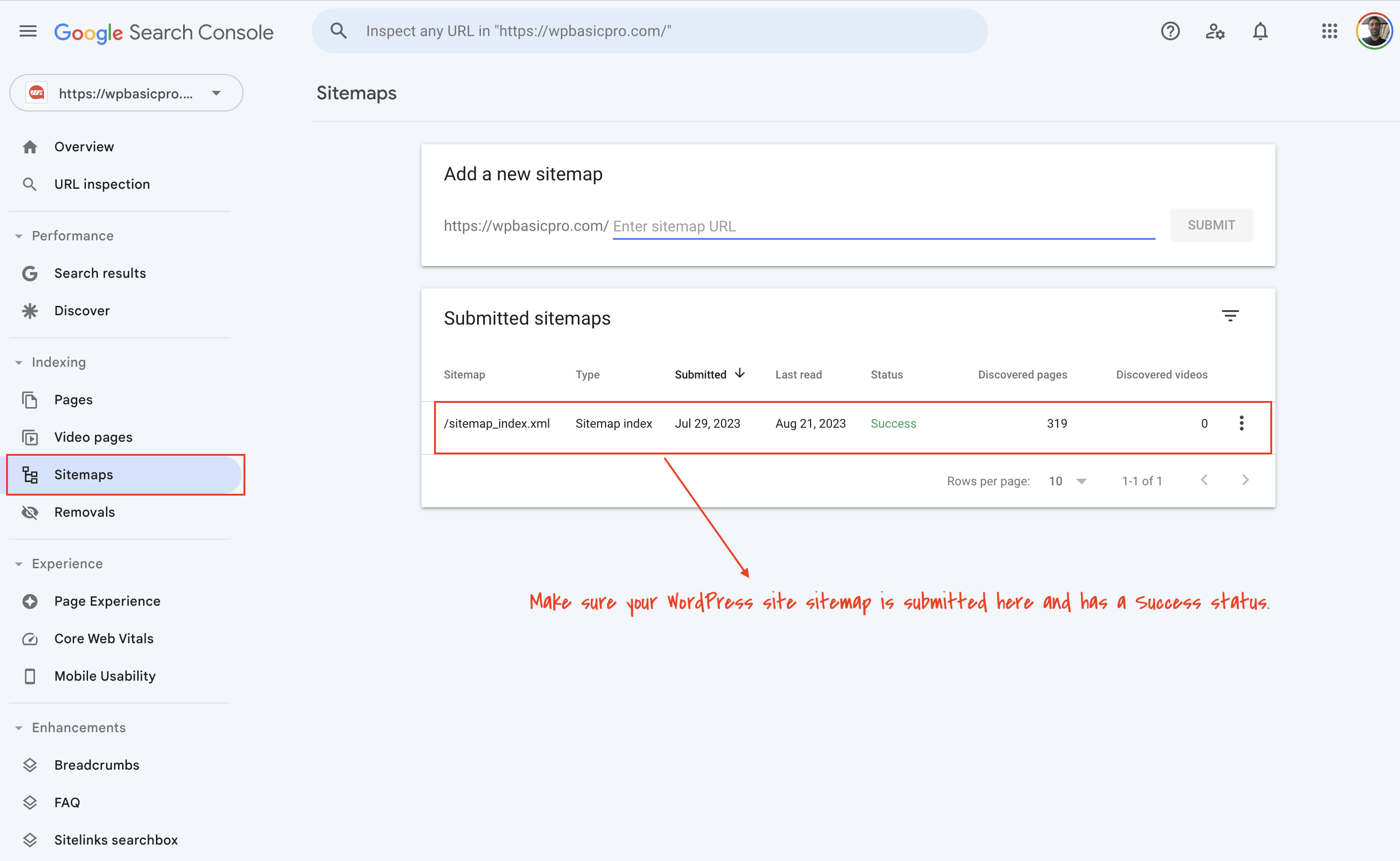Open more options for sitemap_index.xml row

pos(1242,423)
